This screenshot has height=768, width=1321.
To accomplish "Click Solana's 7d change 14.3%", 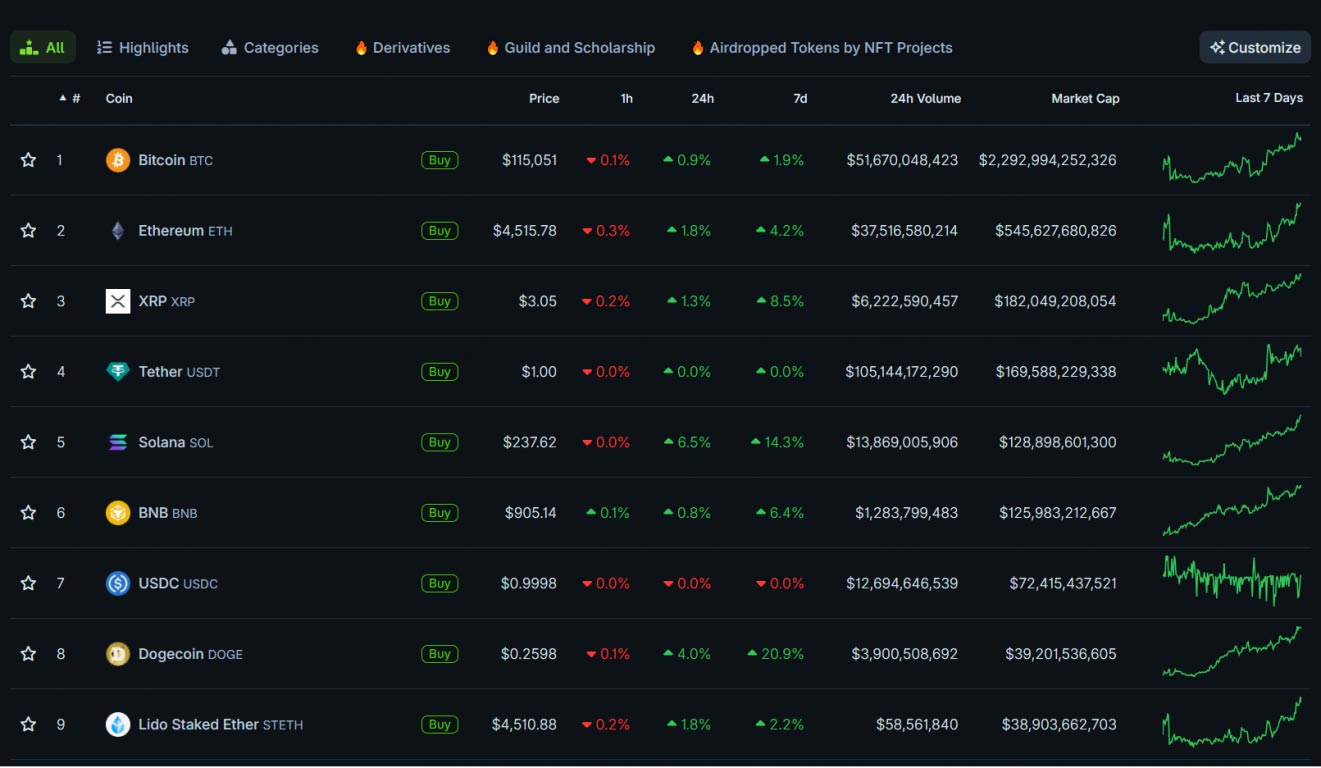I will click(777, 442).
